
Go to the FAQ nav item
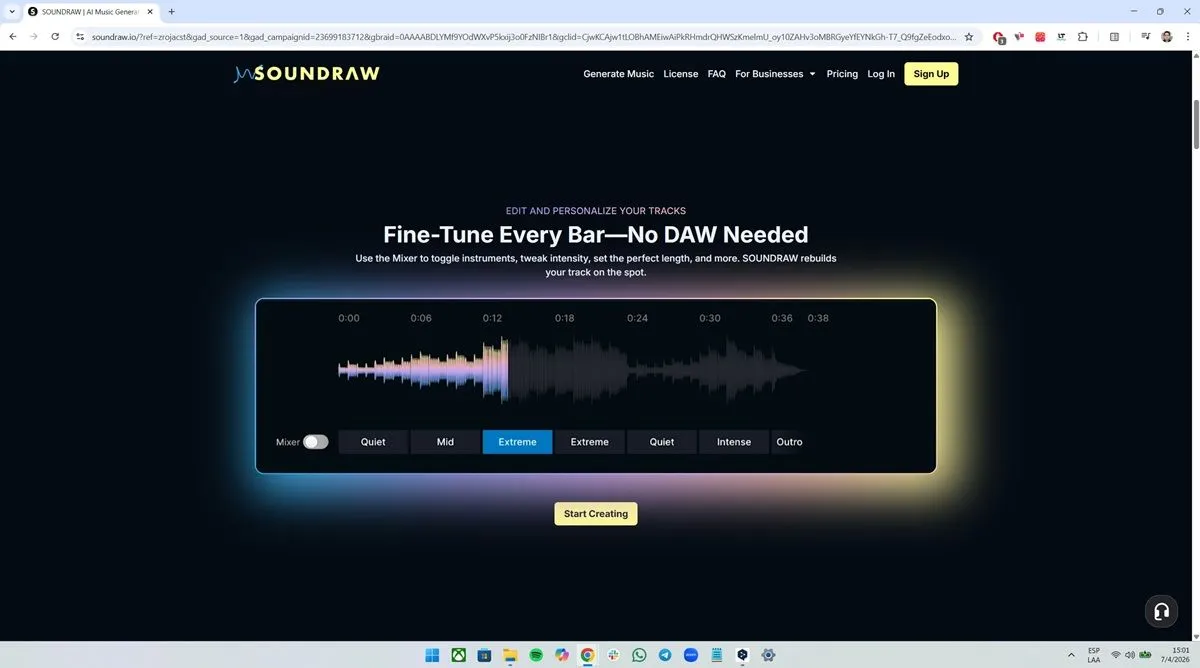pyautogui.click(x=717, y=74)
